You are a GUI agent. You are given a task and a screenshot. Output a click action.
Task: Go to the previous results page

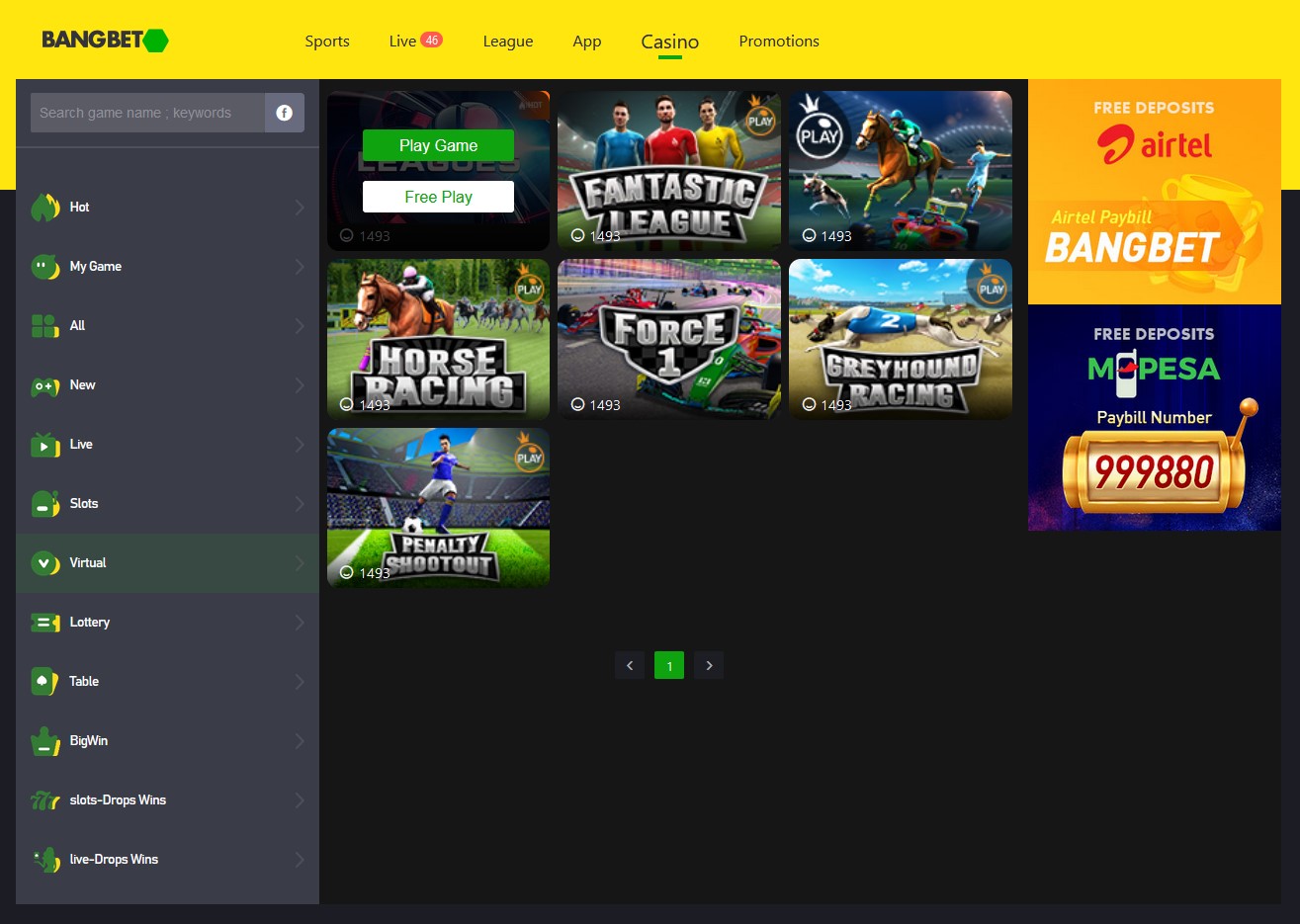click(630, 665)
